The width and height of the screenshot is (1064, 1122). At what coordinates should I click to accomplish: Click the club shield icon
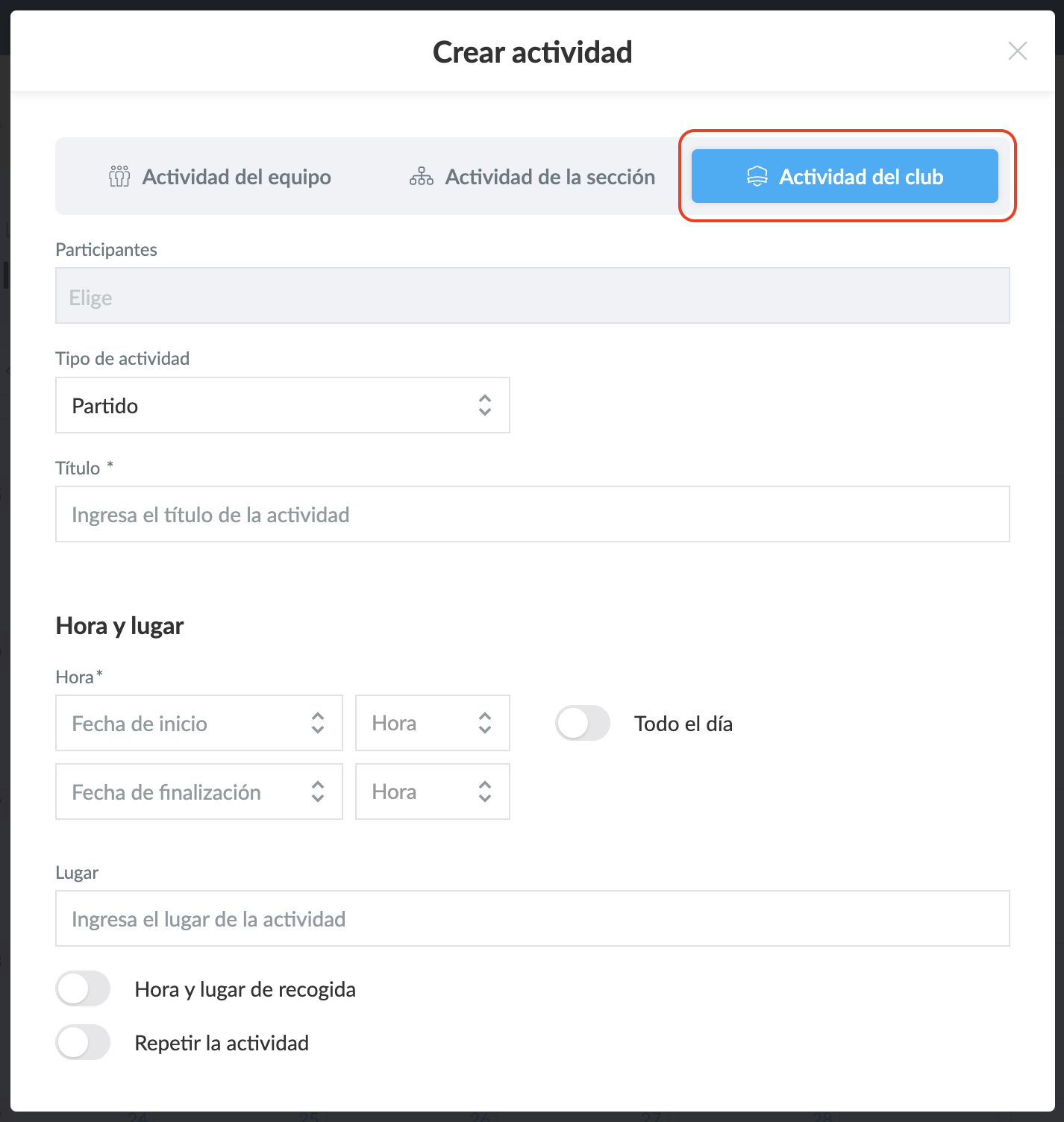click(x=757, y=177)
